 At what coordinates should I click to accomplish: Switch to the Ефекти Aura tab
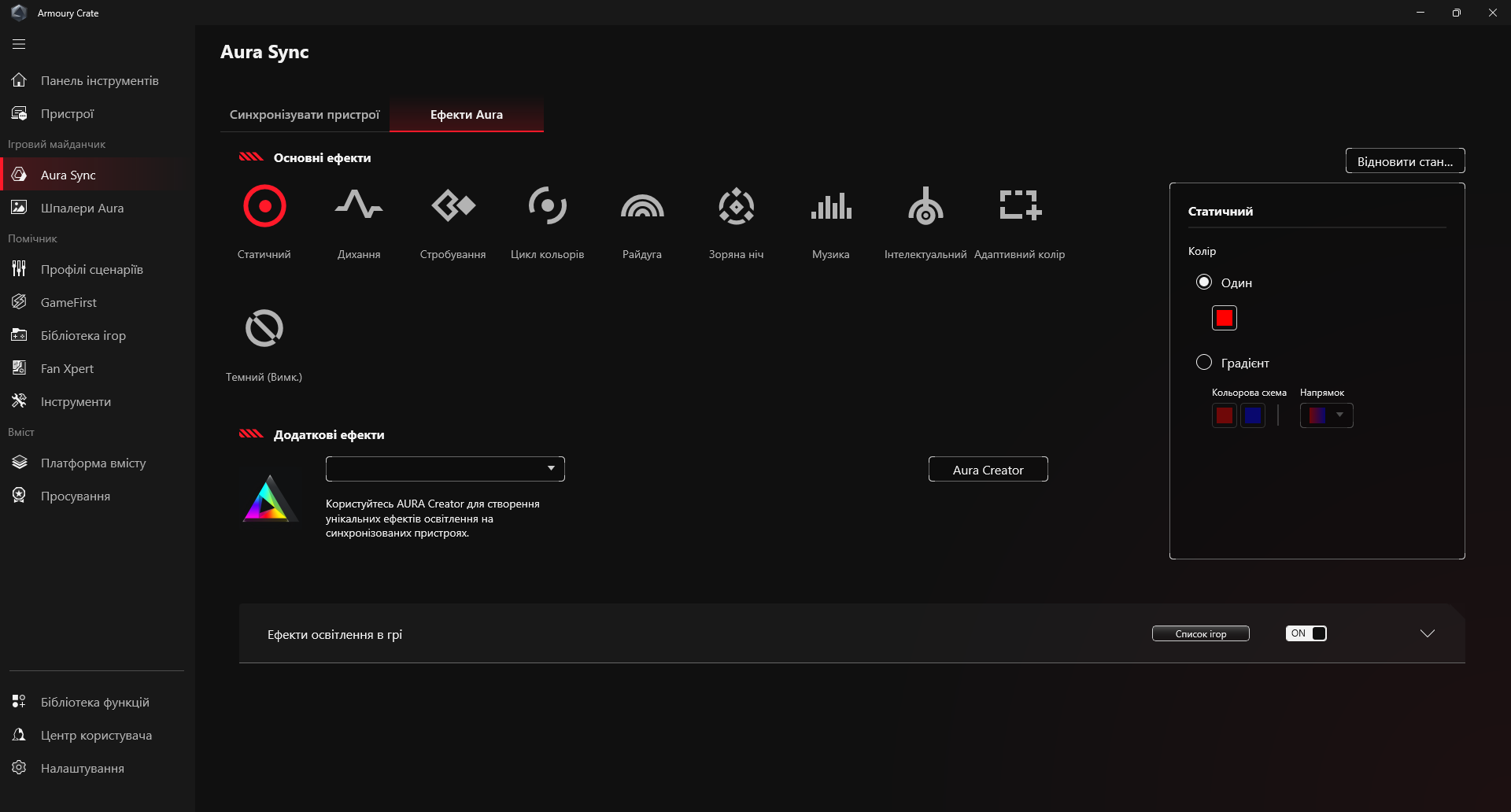click(x=467, y=115)
